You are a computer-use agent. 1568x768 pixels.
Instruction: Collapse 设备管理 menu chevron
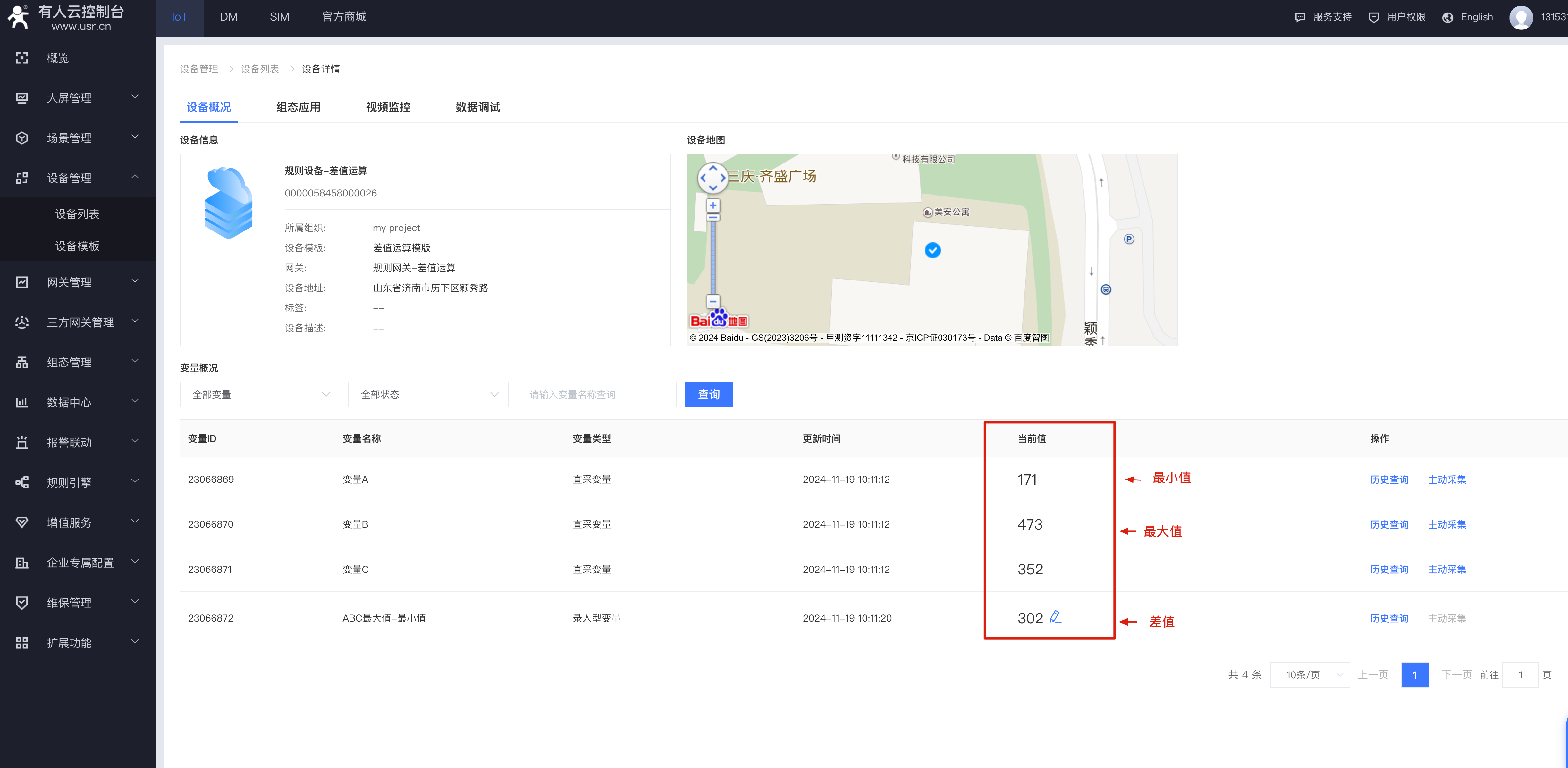pos(135,177)
